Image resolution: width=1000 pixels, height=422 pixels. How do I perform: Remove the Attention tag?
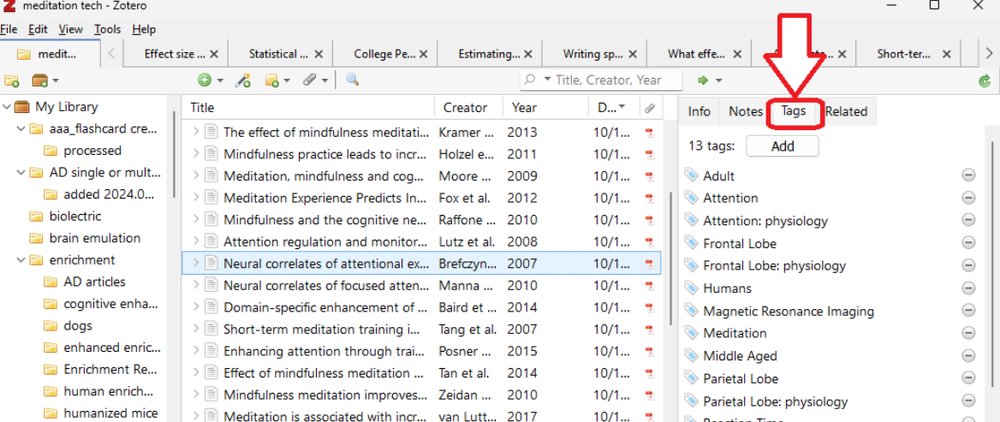[968, 198]
